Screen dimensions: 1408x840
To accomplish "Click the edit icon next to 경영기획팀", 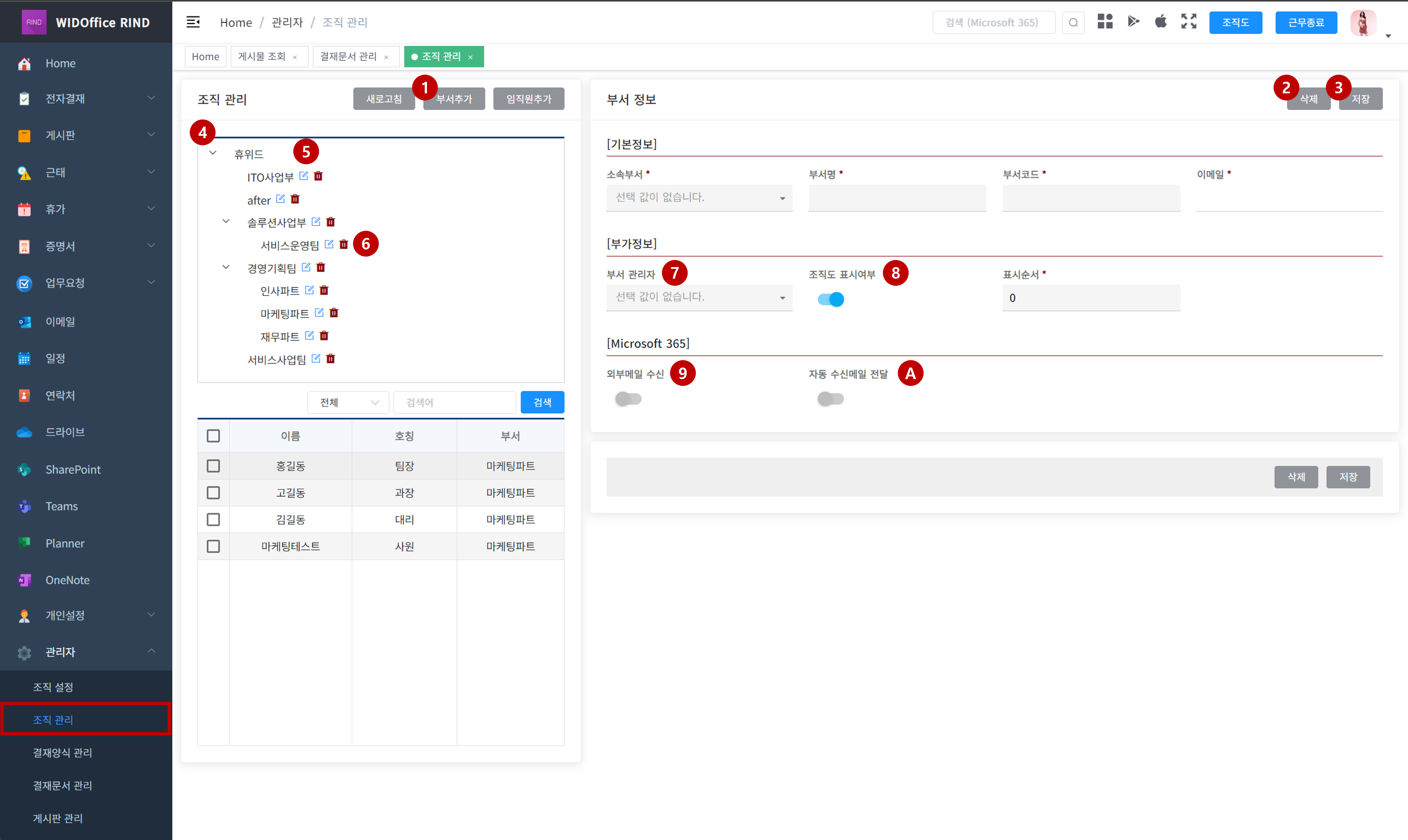I will click(306, 267).
